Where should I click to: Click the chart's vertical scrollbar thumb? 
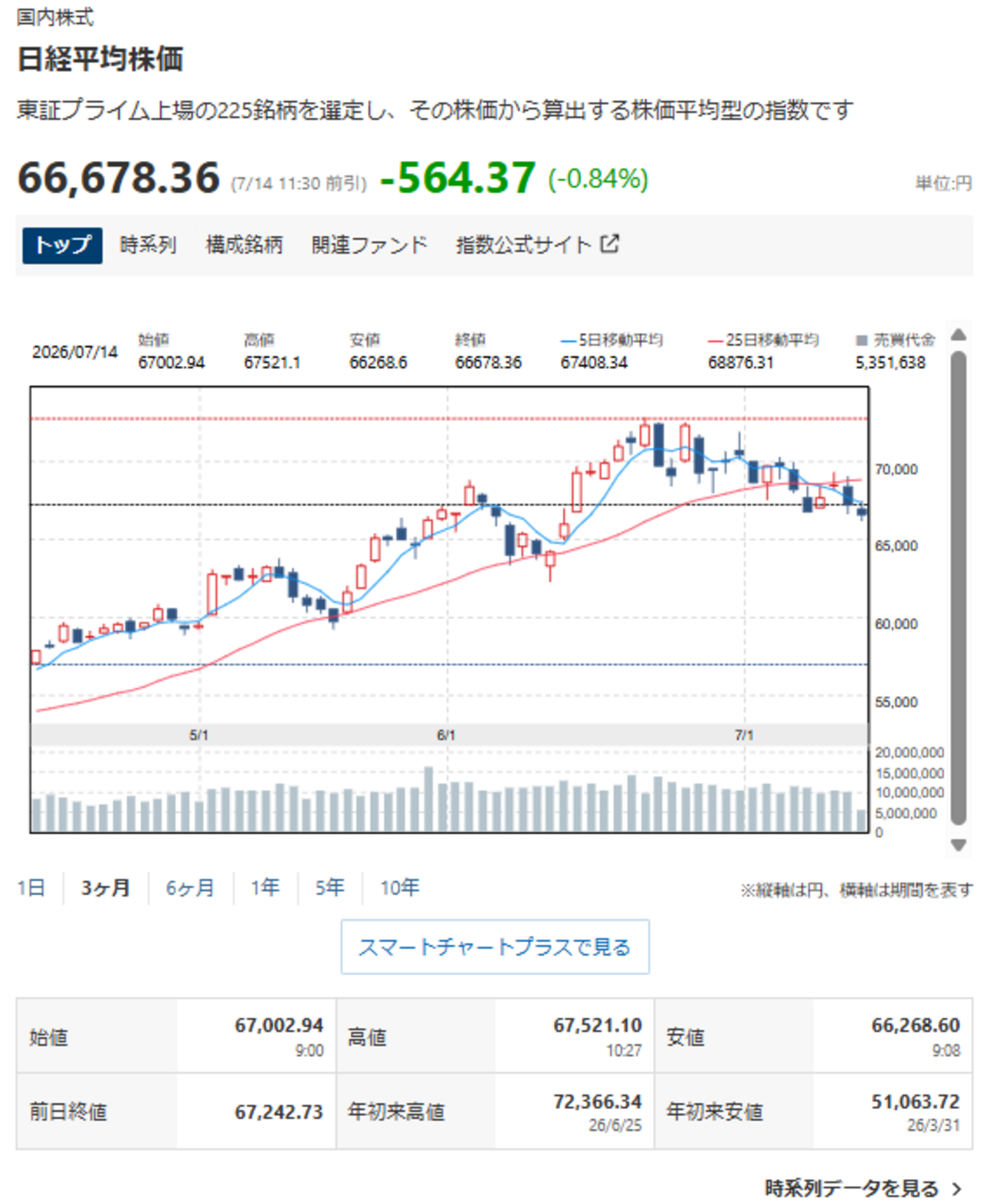point(958,588)
